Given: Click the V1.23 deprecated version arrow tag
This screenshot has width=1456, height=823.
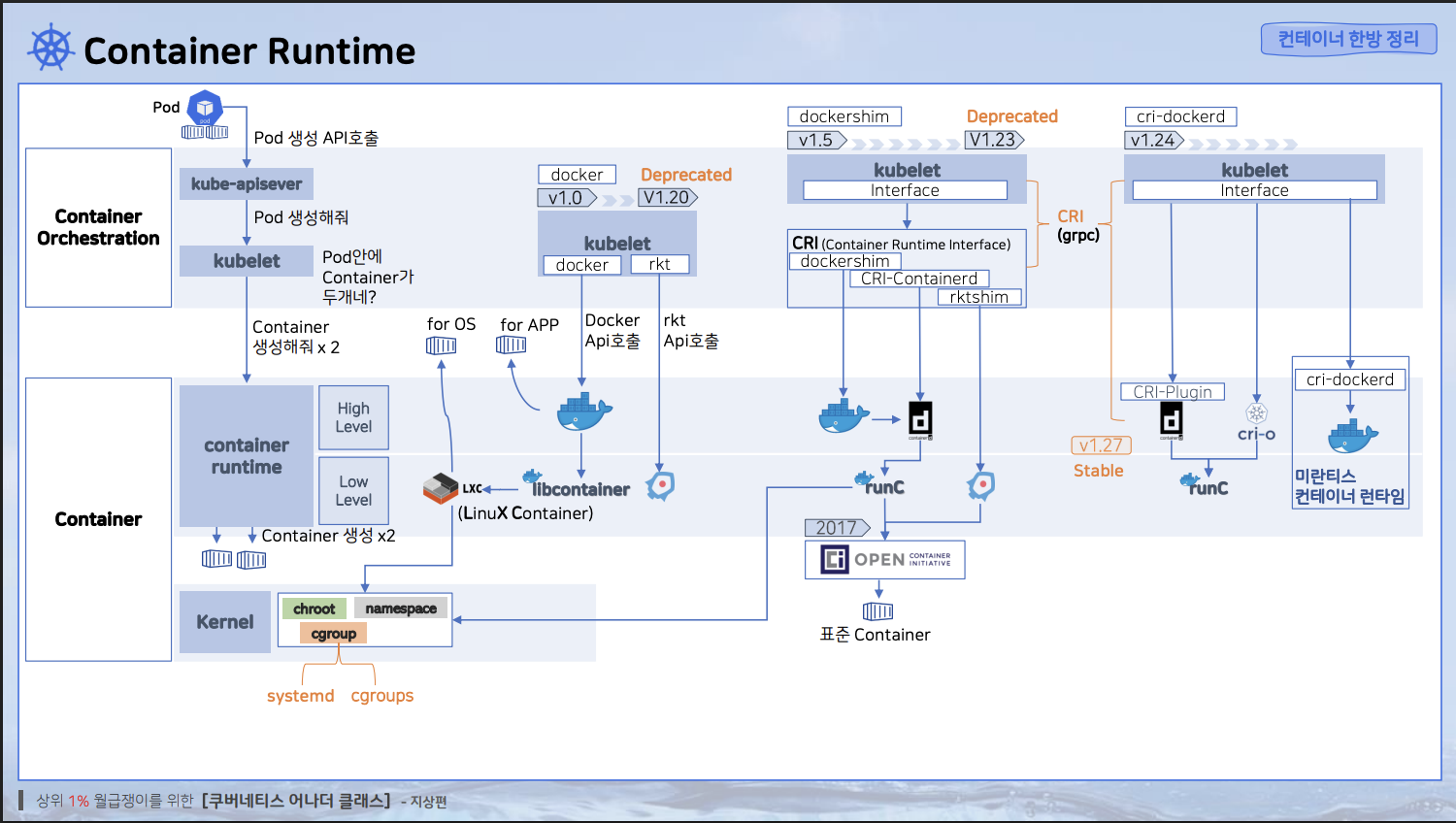Looking at the screenshot, I should pos(994,140).
